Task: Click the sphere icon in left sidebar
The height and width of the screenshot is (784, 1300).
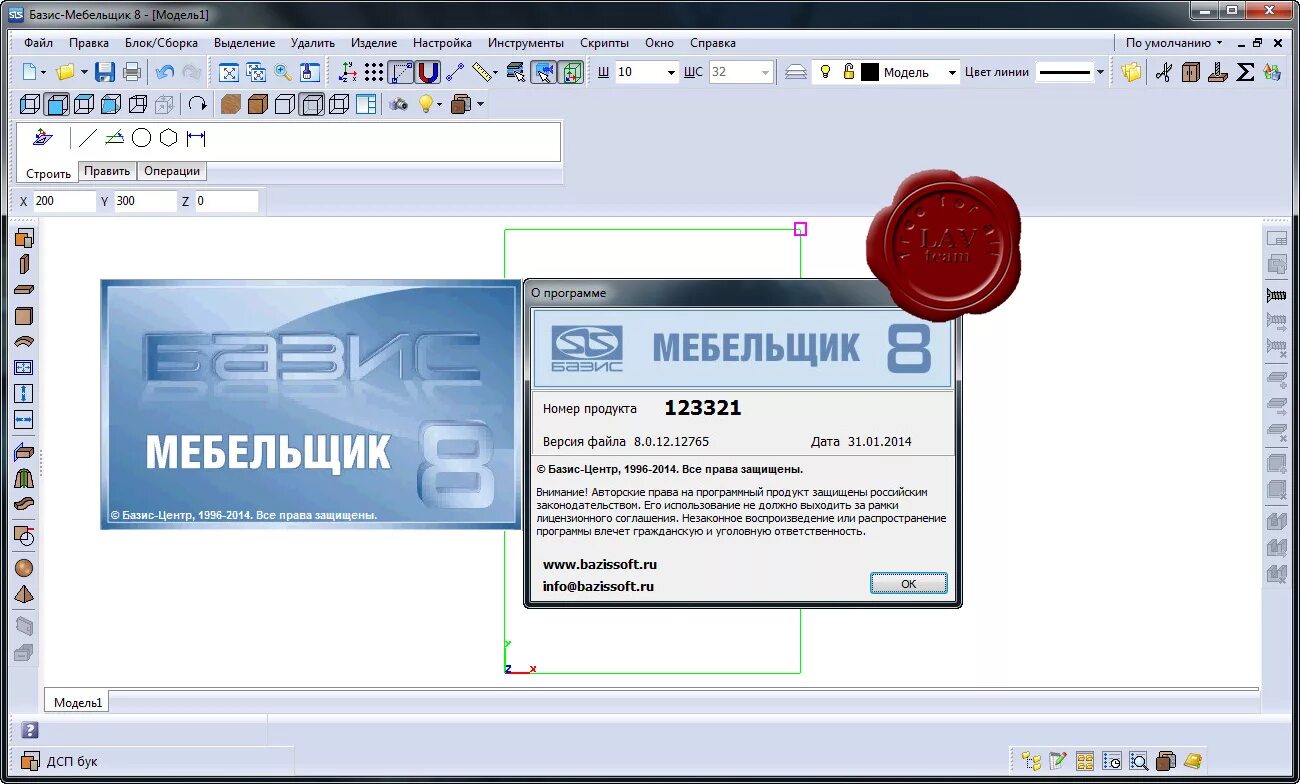Action: (x=24, y=568)
